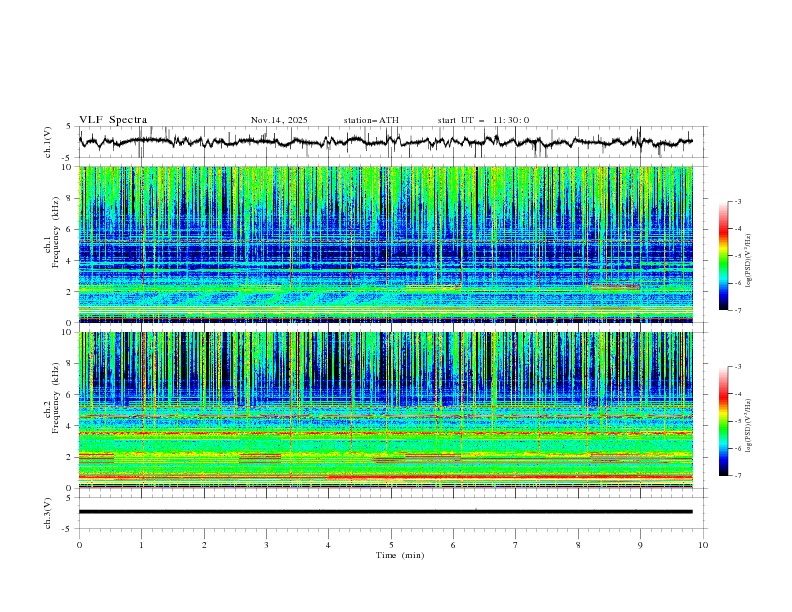
Task: Click the ch.1 waveform trace
Action: (x=386, y=142)
